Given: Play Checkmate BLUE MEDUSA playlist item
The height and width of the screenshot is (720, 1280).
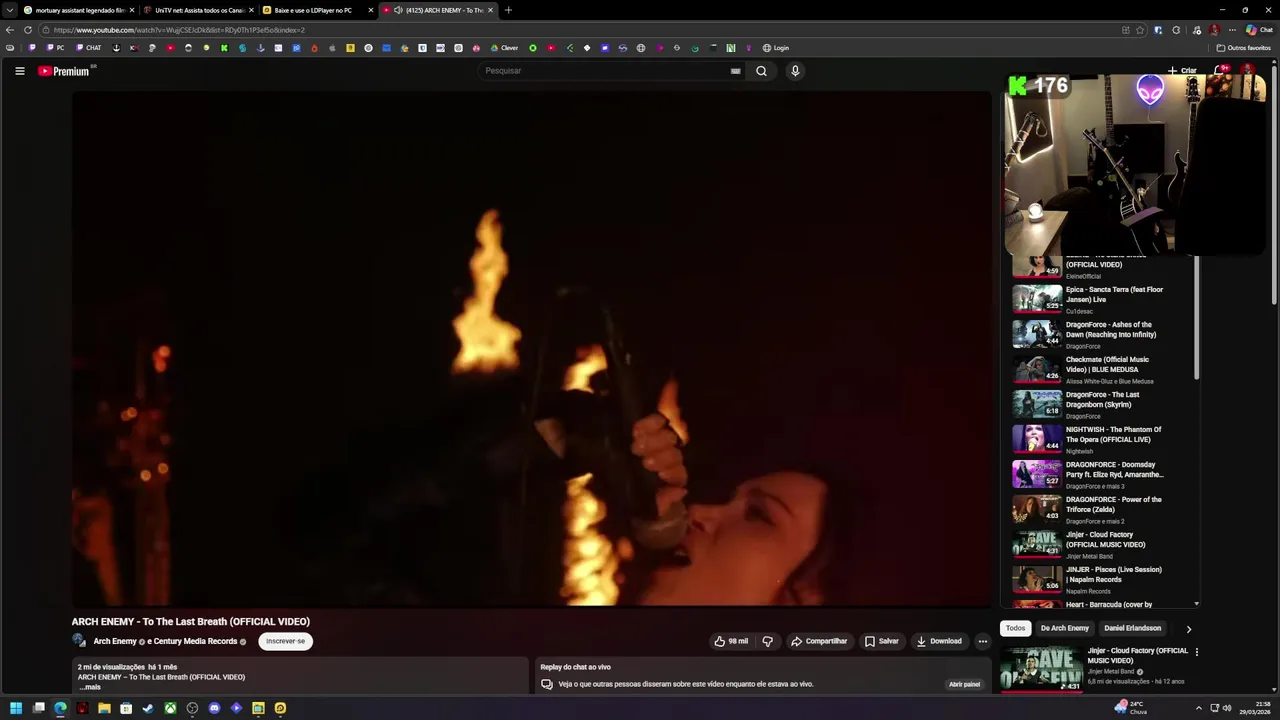Looking at the screenshot, I should click(x=1103, y=369).
